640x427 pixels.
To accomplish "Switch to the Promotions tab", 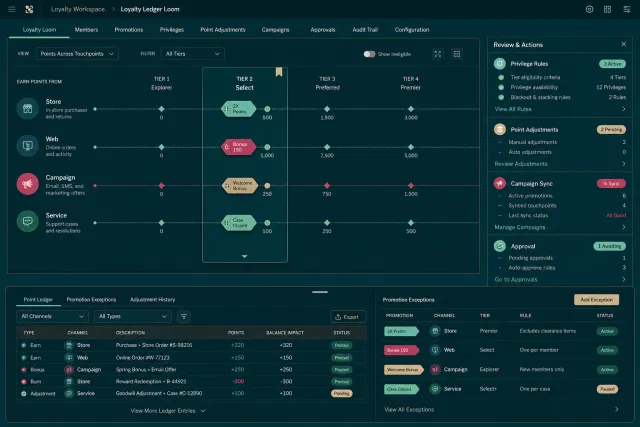I will (129, 30).
